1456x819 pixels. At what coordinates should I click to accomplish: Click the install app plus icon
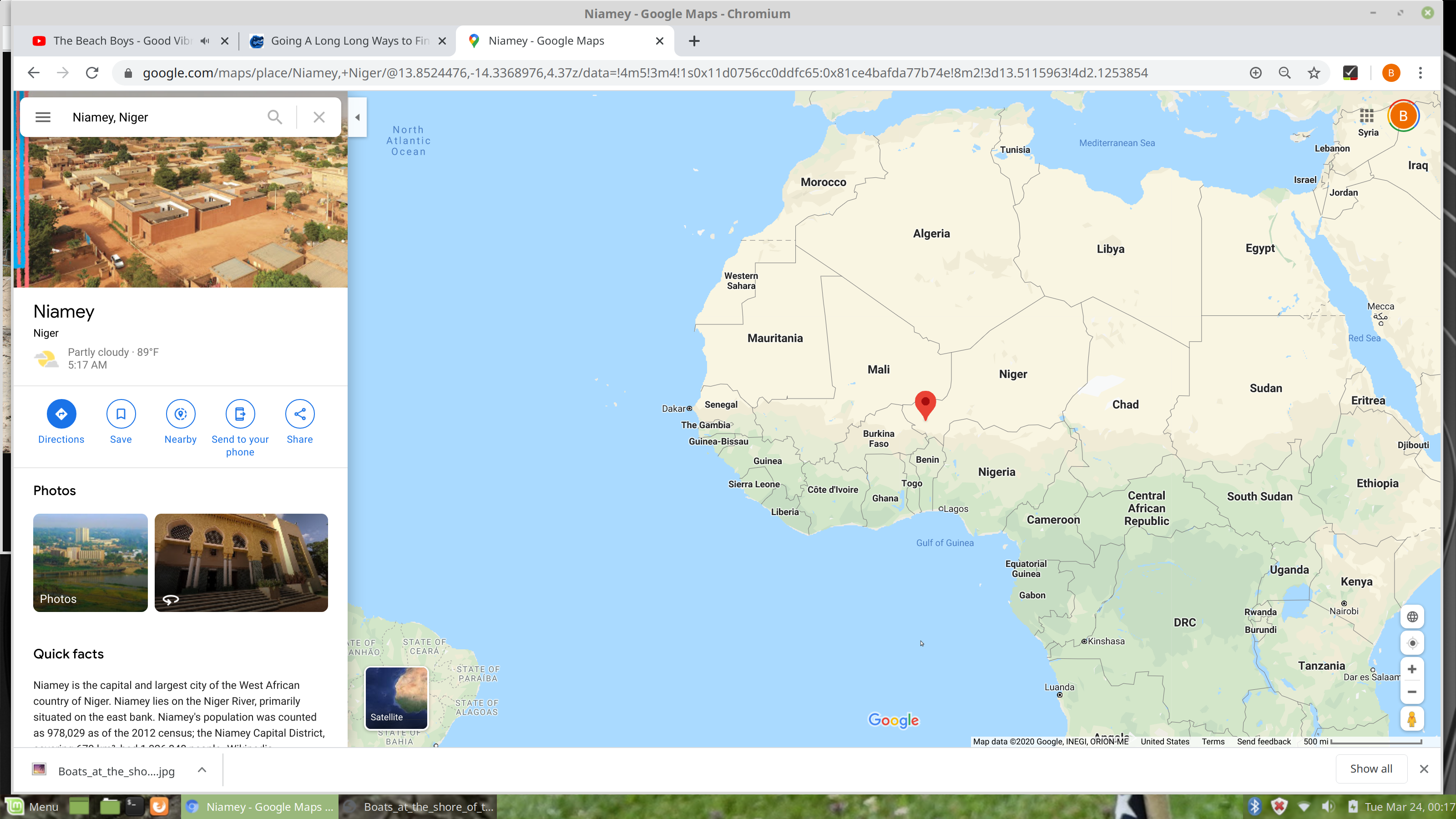[1255, 73]
